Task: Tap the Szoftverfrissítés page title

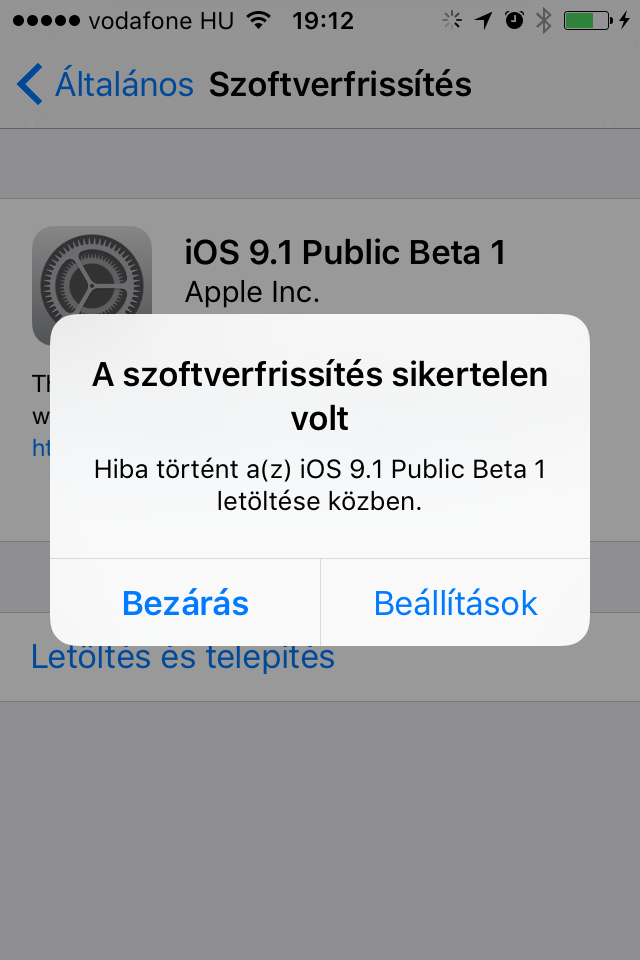Action: 340,84
